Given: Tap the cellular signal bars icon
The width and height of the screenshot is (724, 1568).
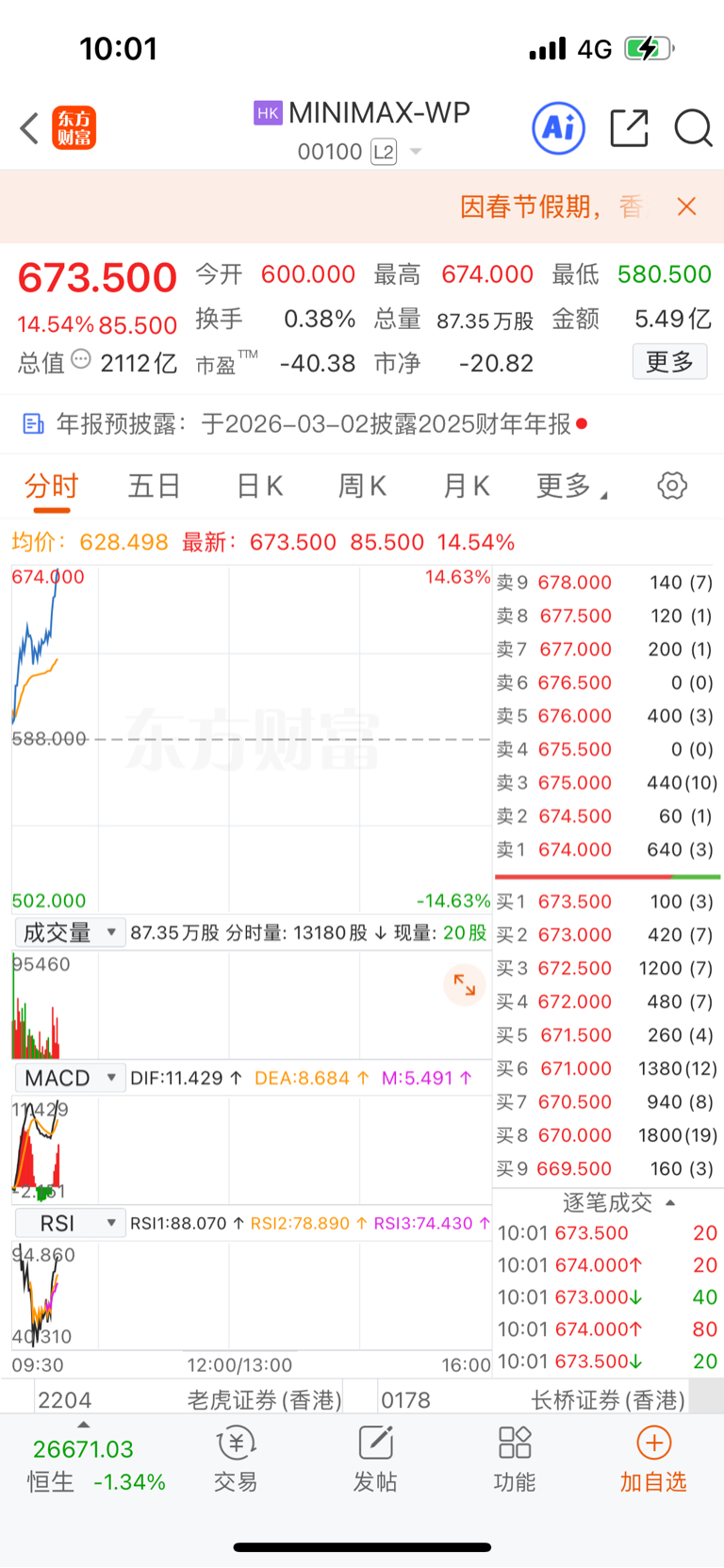Looking at the screenshot, I should point(548,48).
